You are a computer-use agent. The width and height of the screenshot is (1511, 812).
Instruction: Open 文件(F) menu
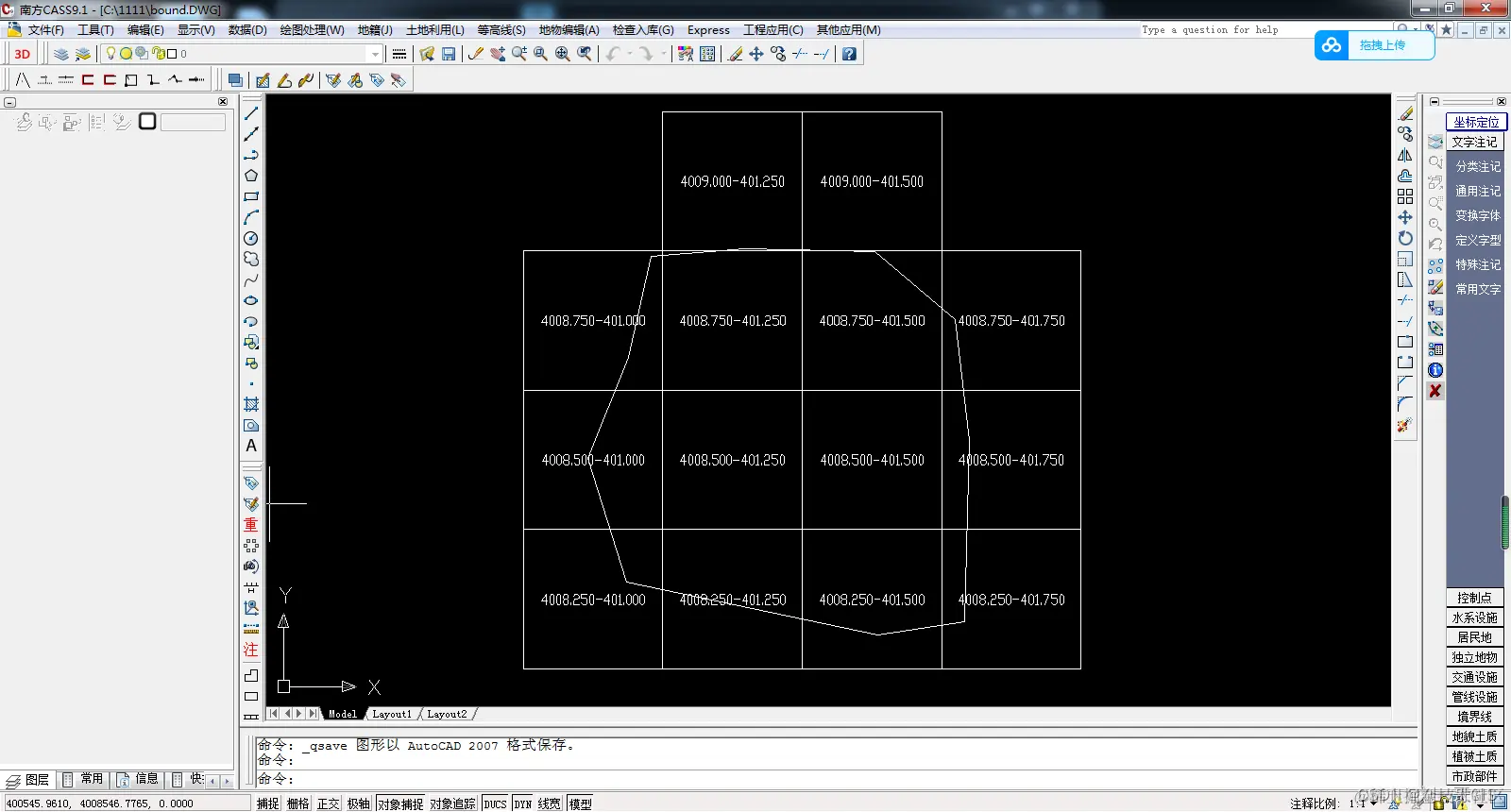pos(45,30)
